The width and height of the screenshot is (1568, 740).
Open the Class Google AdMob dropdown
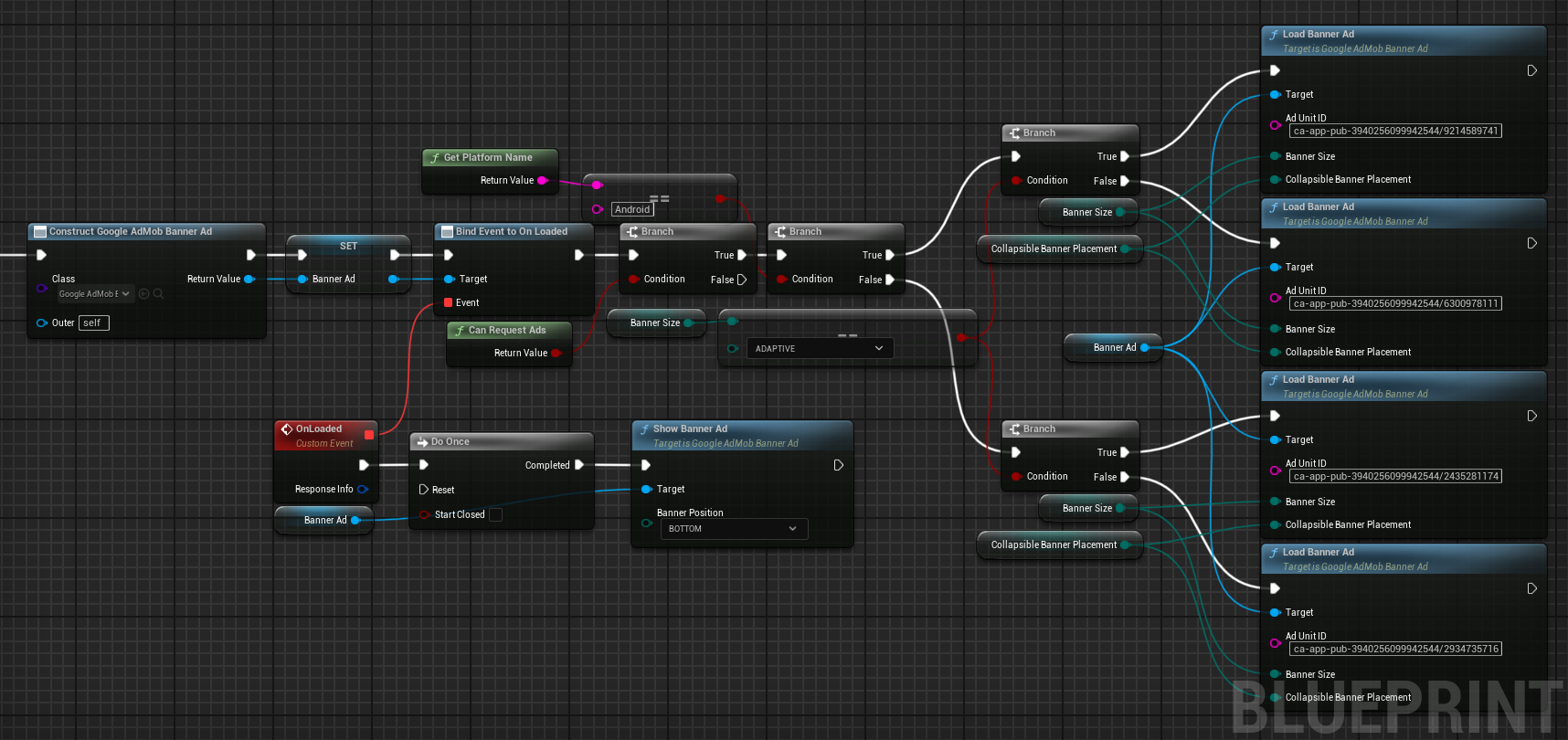tap(94, 294)
